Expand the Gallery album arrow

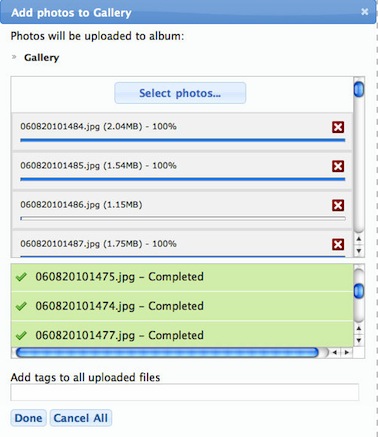click(x=14, y=57)
